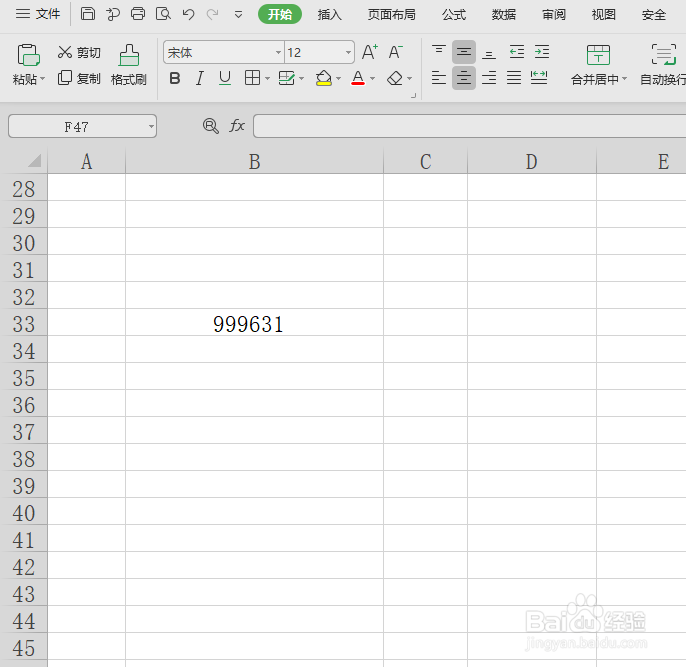Expand the cell style dropdown arrow
This screenshot has height=667, width=686.
pos(301,79)
